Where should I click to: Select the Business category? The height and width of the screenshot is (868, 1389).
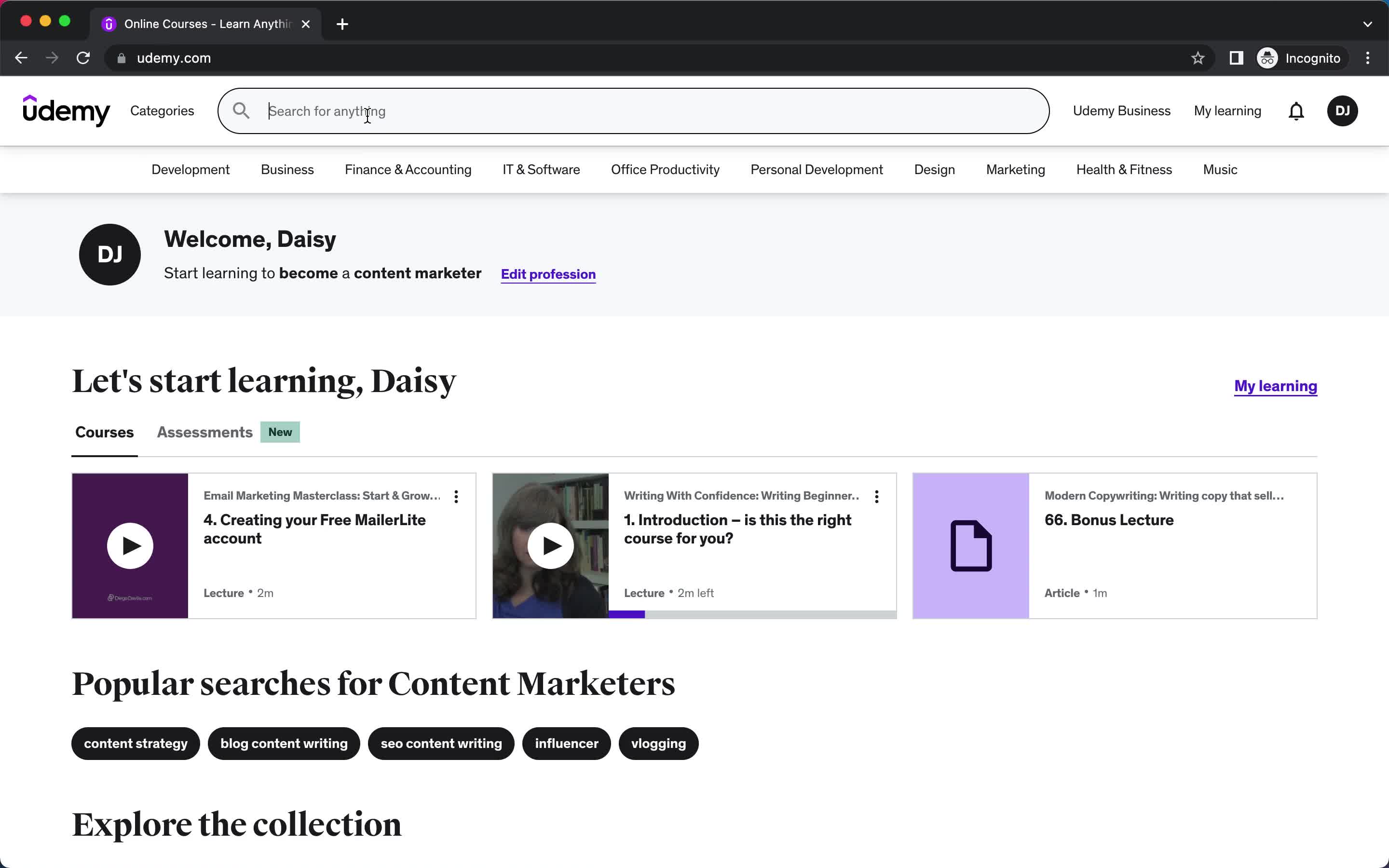tap(287, 170)
